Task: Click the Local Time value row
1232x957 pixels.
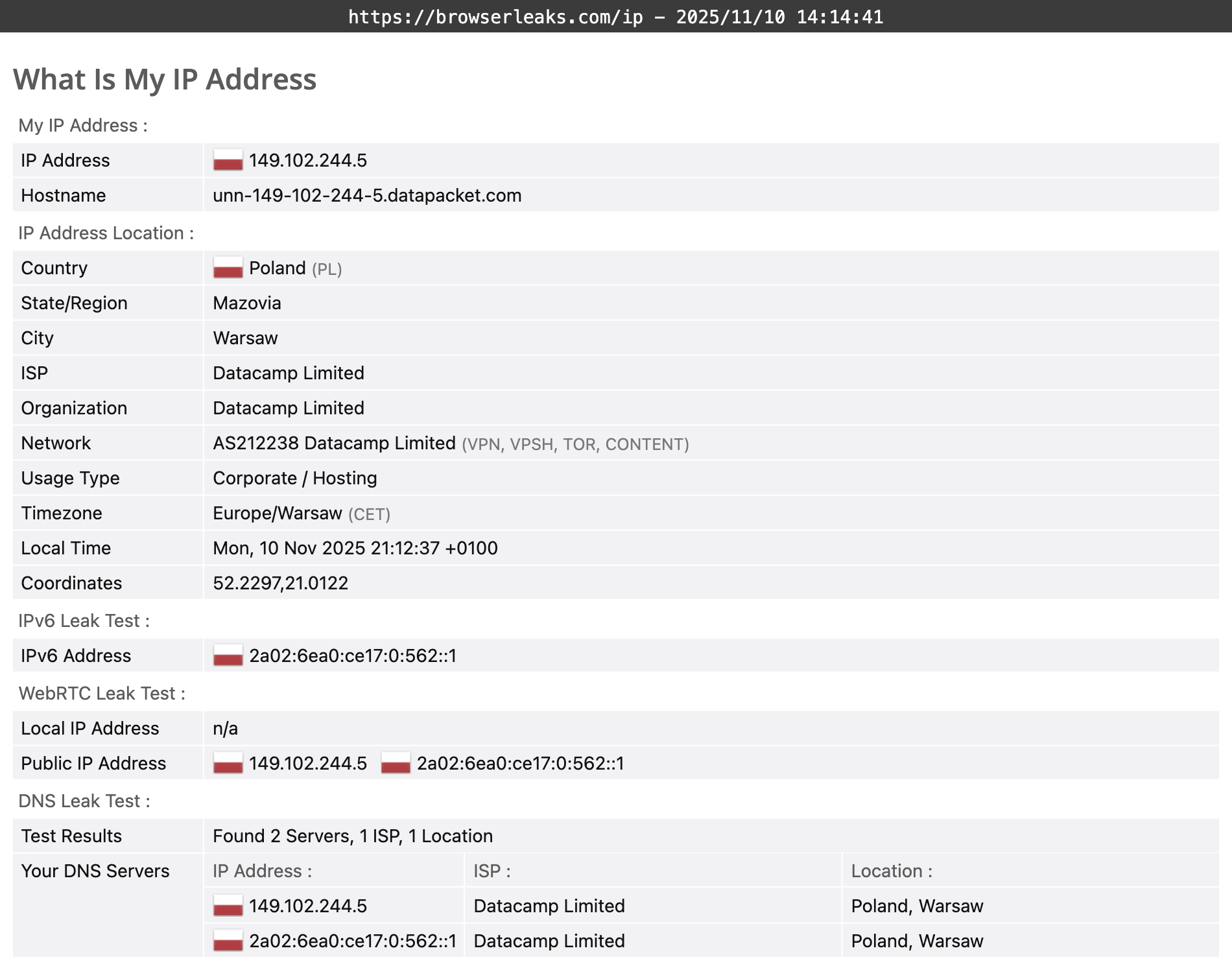Action: click(355, 548)
